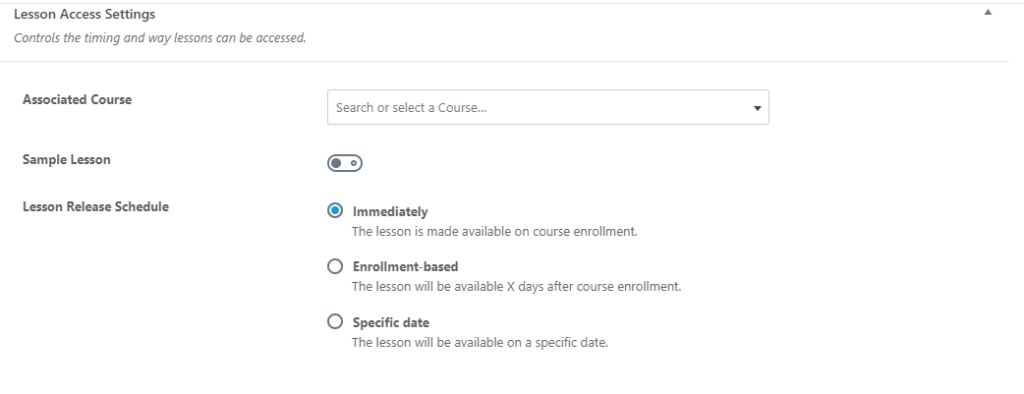Click the Specific date option label
This screenshot has width=1024, height=394.
391,322
